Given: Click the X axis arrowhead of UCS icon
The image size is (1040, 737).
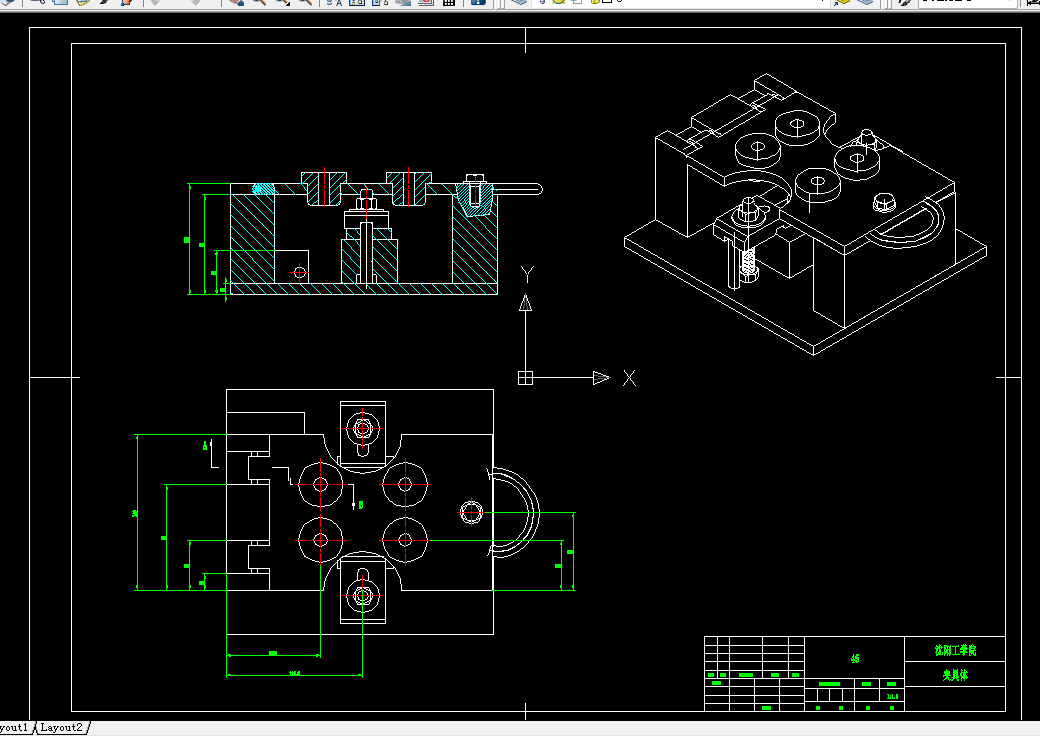Looking at the screenshot, I should tap(602, 378).
